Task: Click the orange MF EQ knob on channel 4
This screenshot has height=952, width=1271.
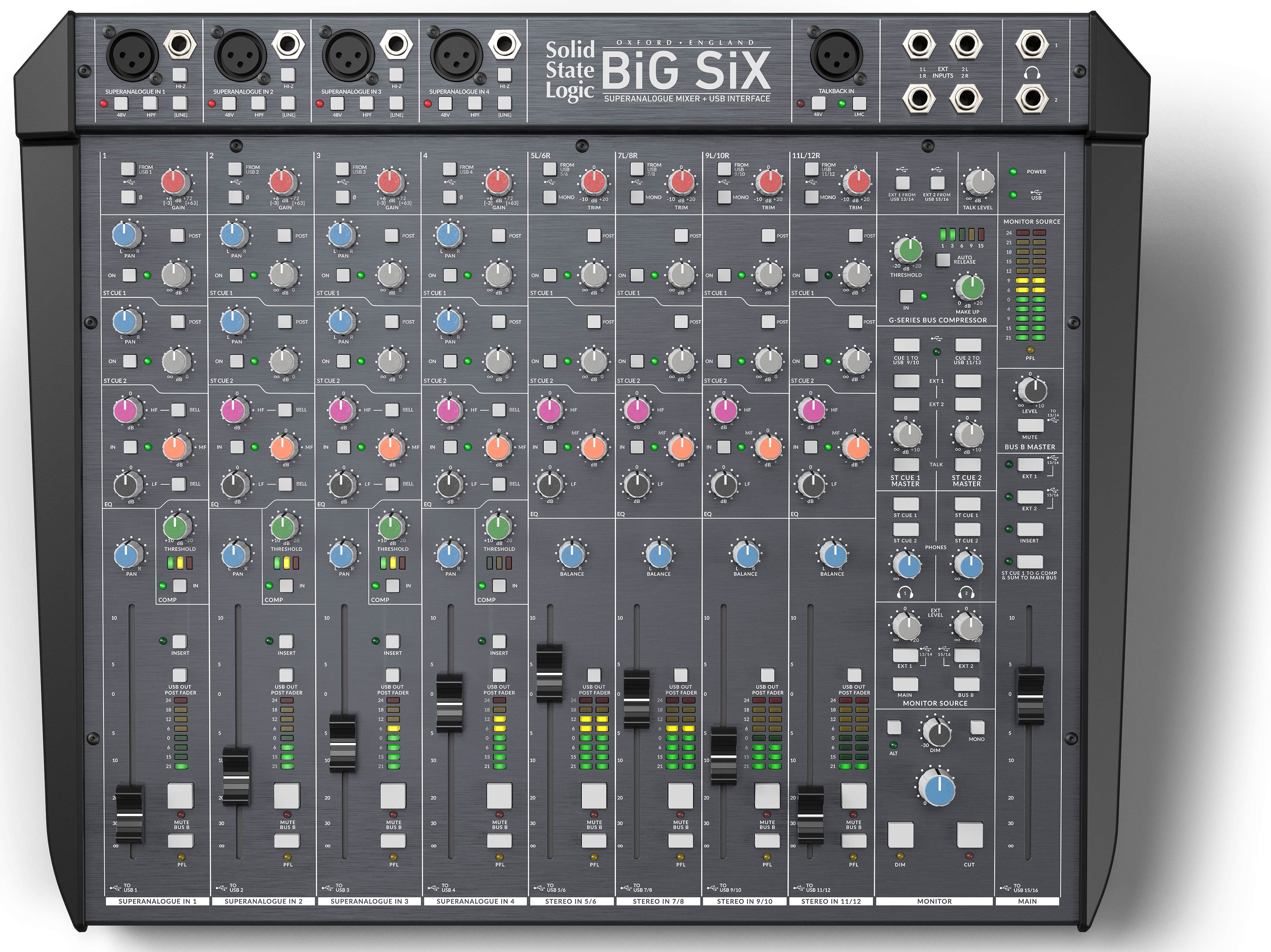Action: [498, 448]
